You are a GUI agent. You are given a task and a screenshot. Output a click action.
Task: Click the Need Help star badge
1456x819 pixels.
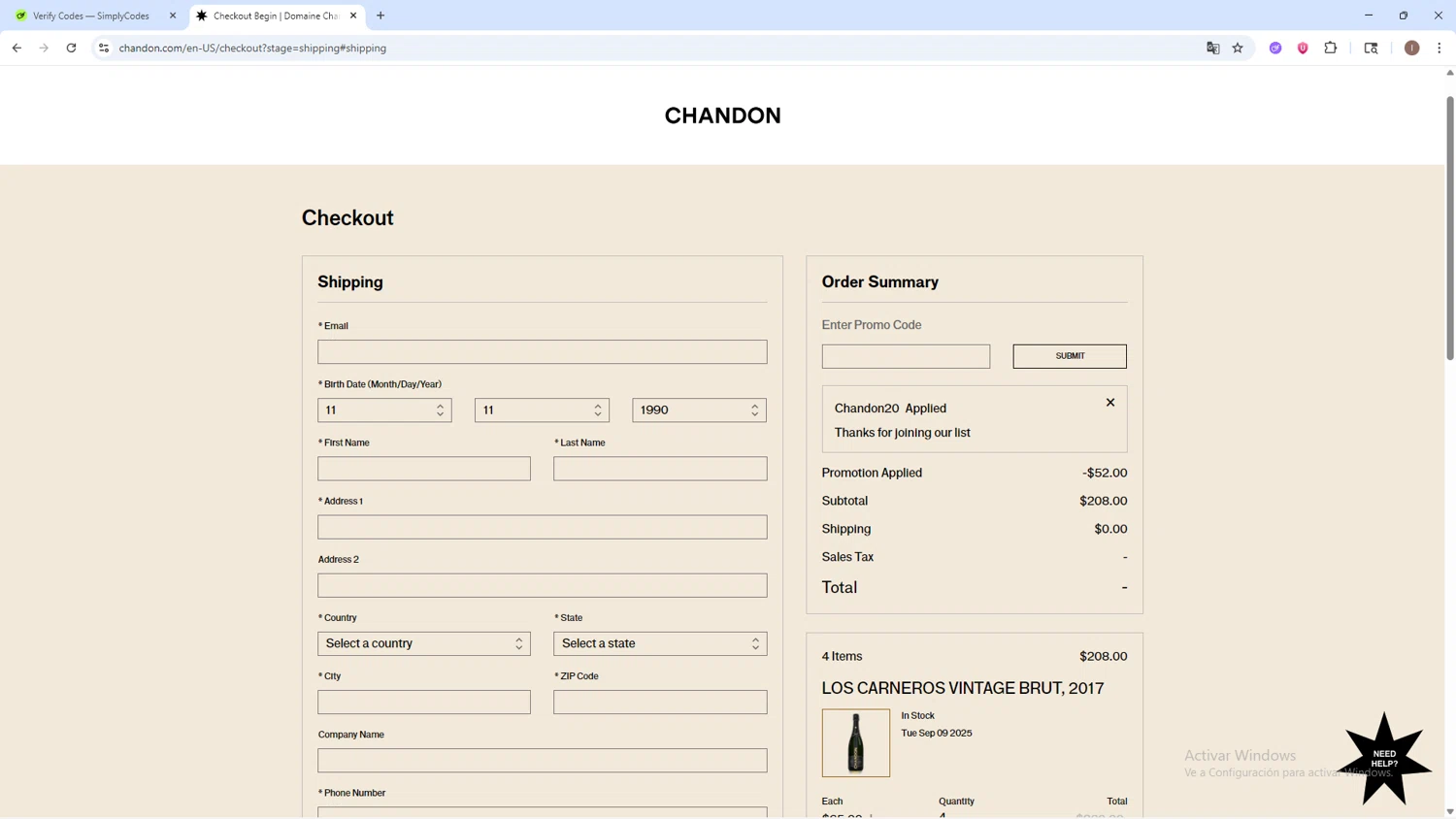1384,759
